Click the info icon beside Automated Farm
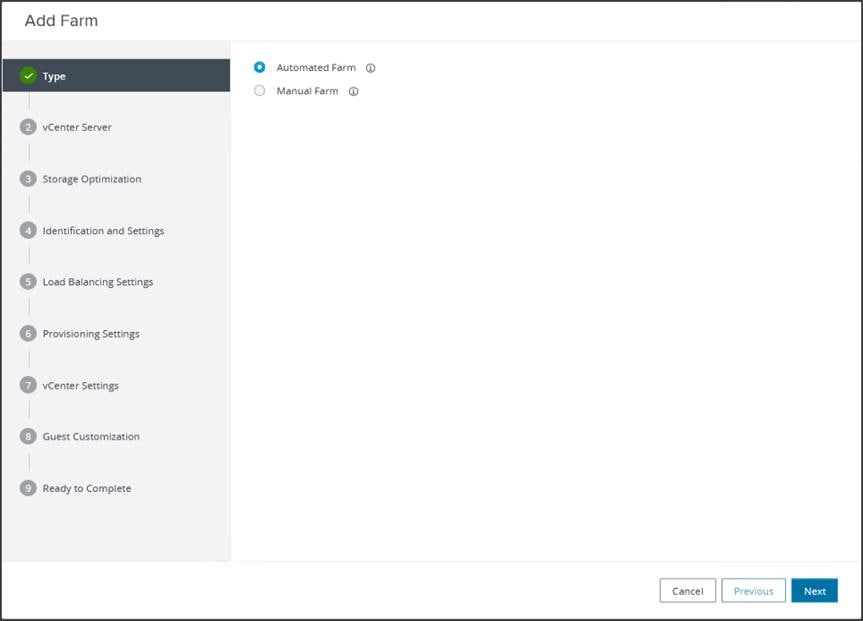863x621 pixels. tap(370, 68)
